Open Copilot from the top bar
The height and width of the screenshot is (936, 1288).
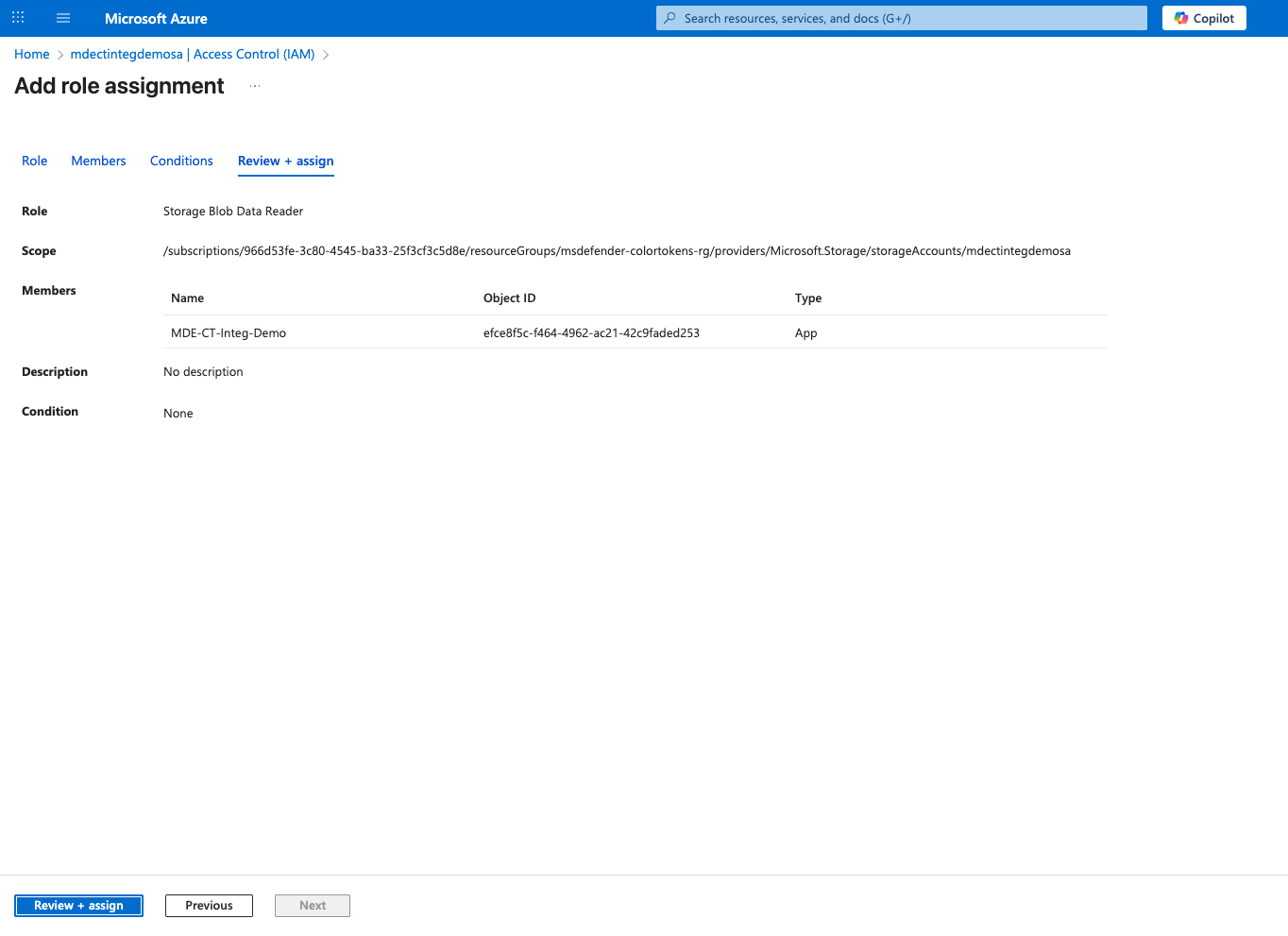pos(1204,18)
